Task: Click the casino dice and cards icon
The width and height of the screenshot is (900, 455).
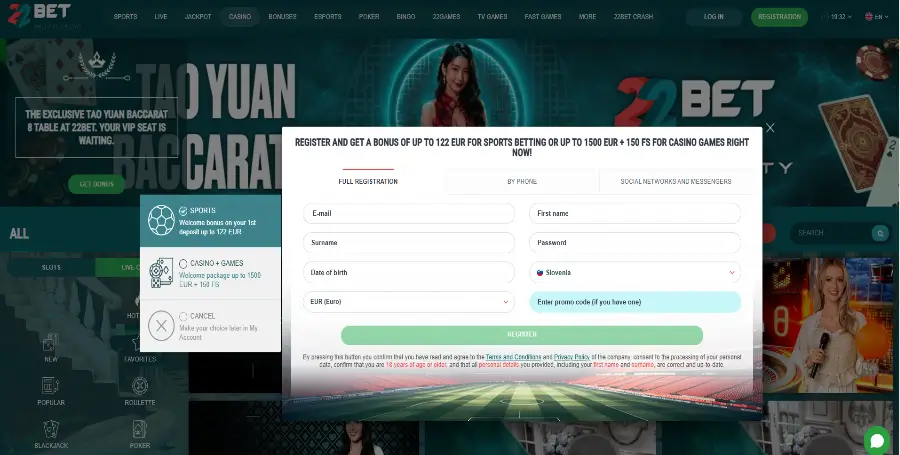Action: (161, 273)
